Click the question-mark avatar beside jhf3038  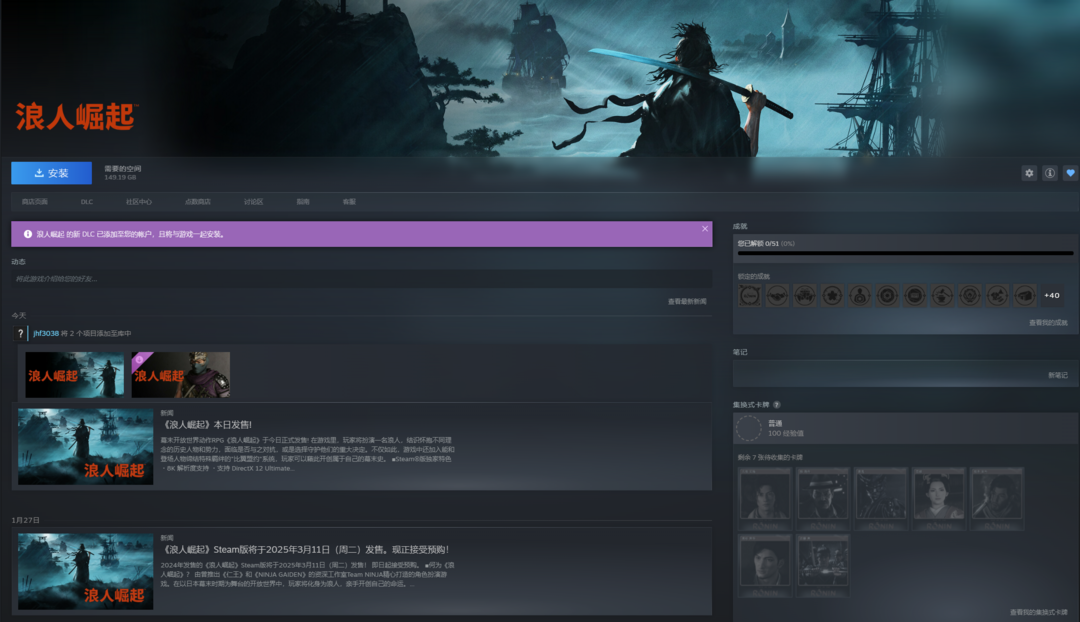point(21,333)
